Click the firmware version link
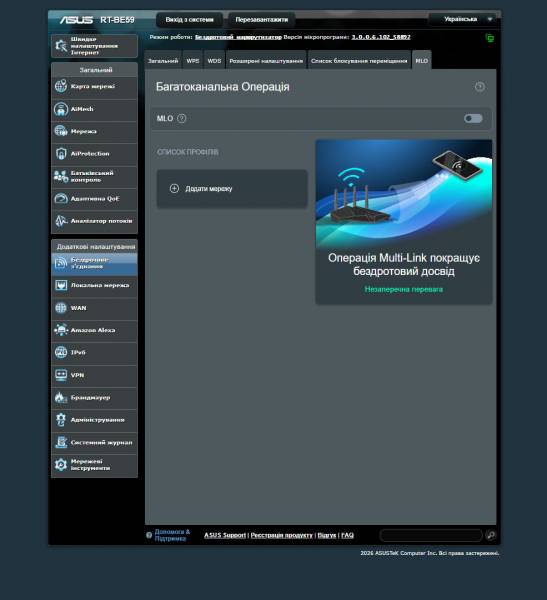The width and height of the screenshot is (547, 600). pos(381,37)
